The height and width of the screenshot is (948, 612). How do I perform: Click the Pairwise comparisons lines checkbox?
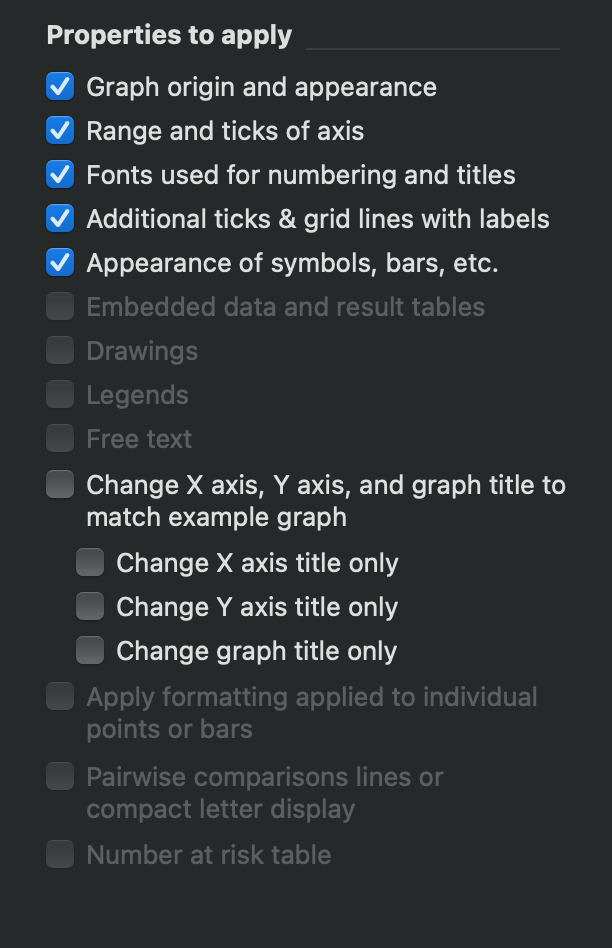click(x=59, y=777)
